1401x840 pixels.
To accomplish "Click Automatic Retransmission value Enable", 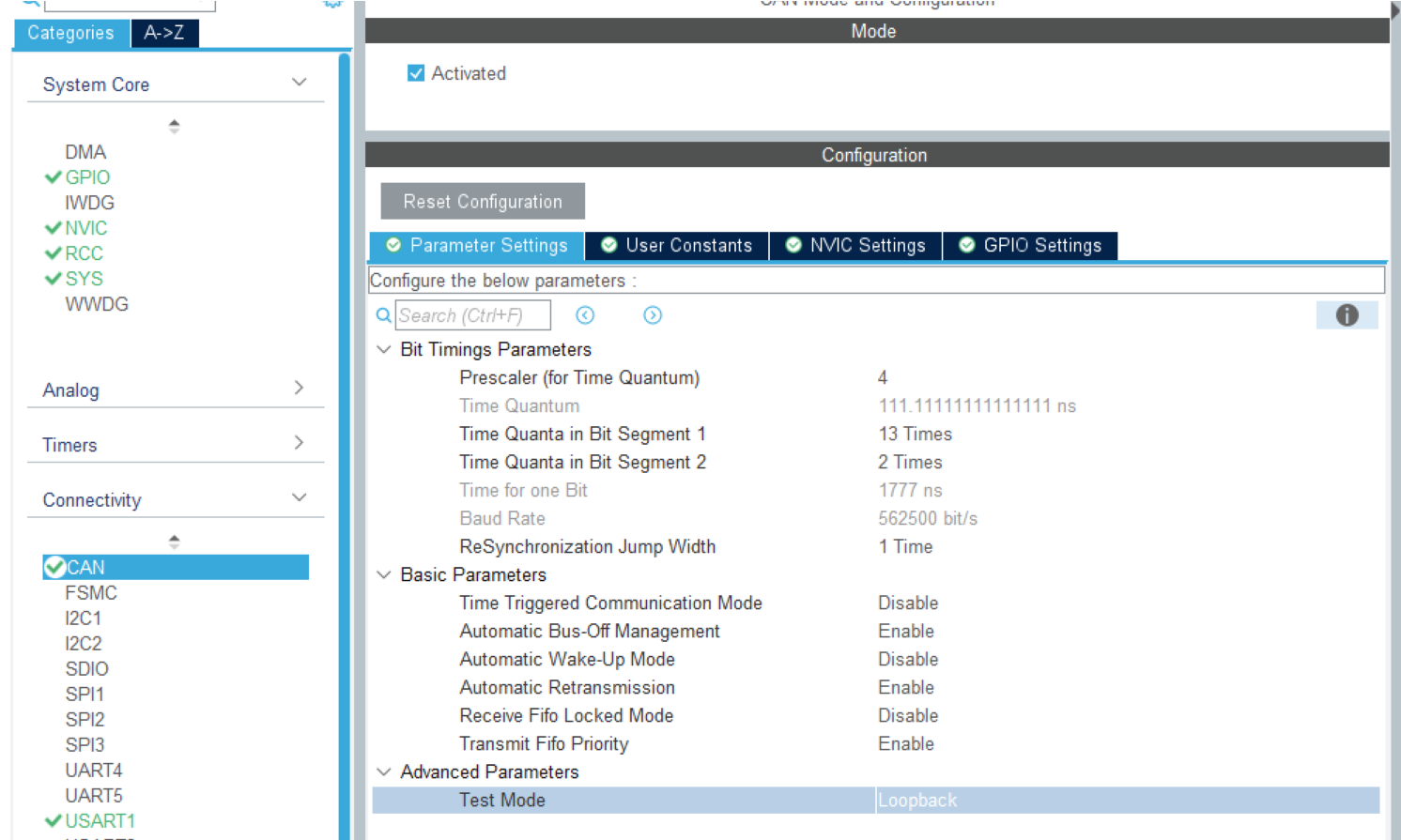I will point(906,687).
